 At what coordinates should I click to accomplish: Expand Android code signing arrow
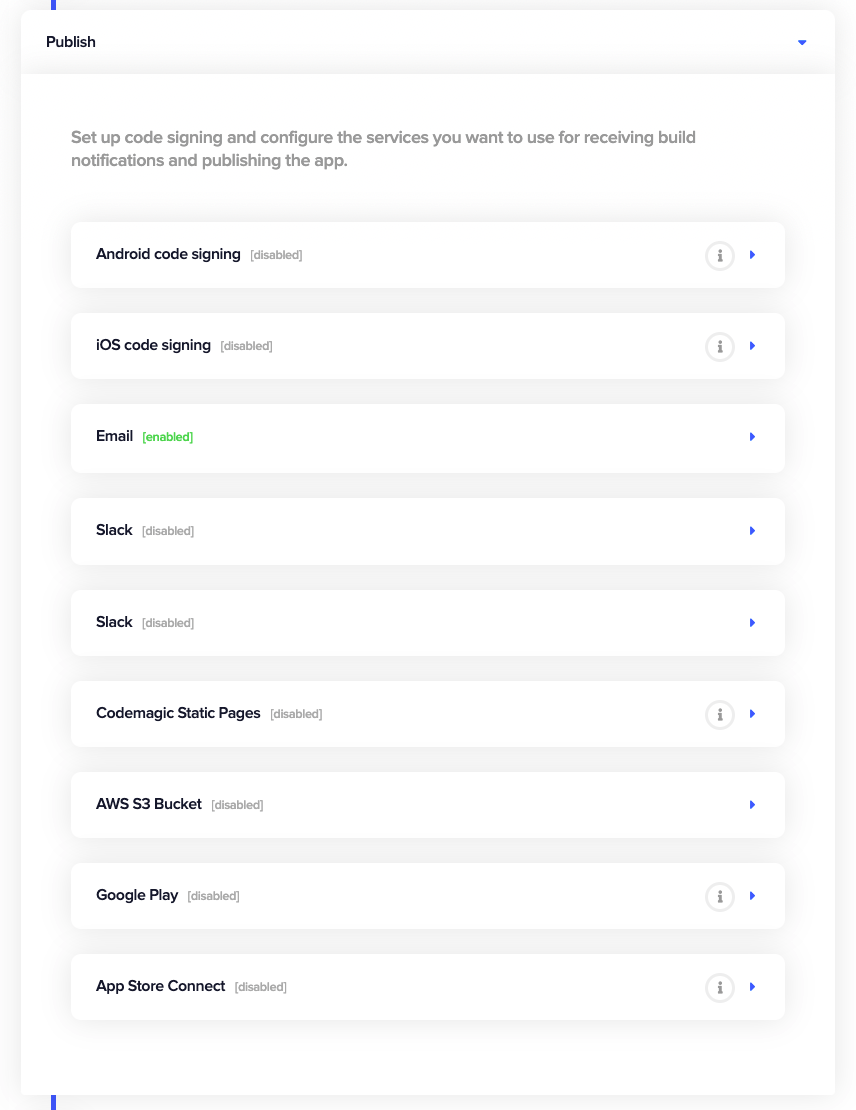(x=752, y=255)
